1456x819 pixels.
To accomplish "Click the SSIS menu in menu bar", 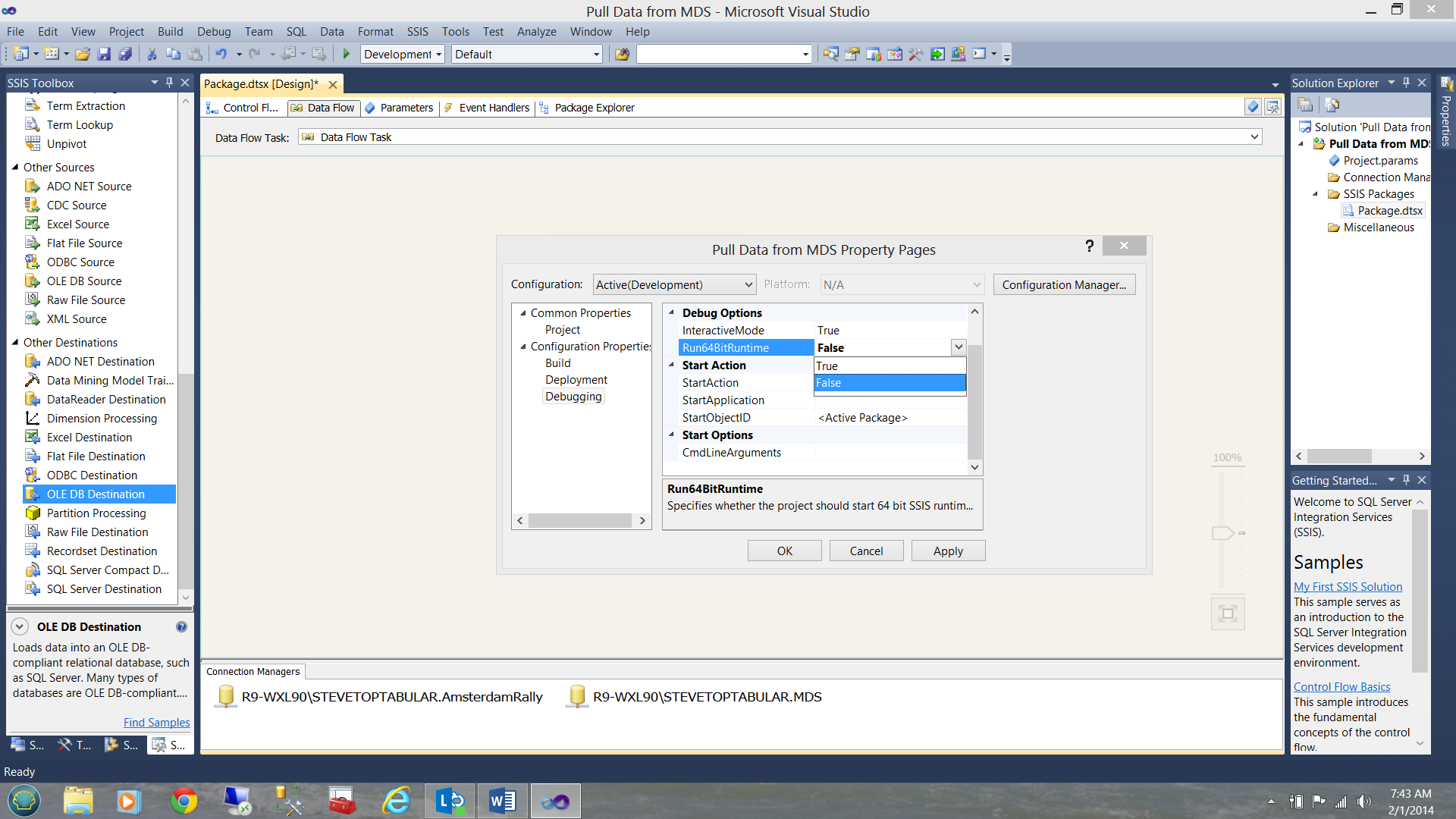I will 416,31.
